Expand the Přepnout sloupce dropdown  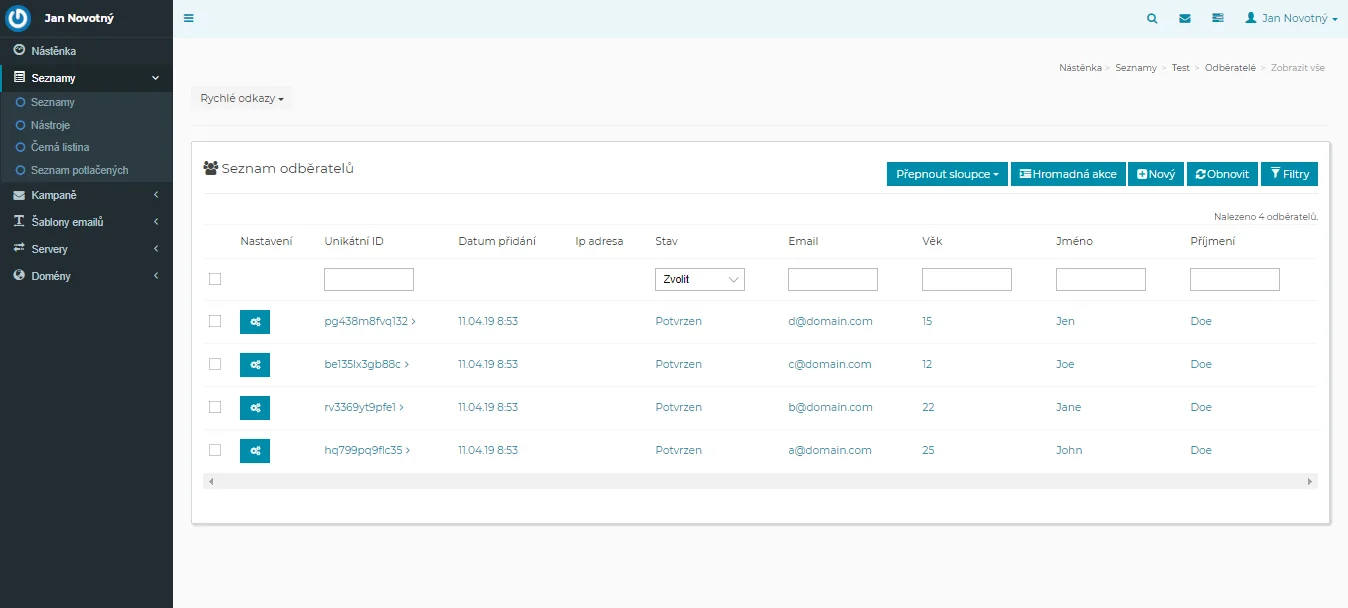coord(947,174)
